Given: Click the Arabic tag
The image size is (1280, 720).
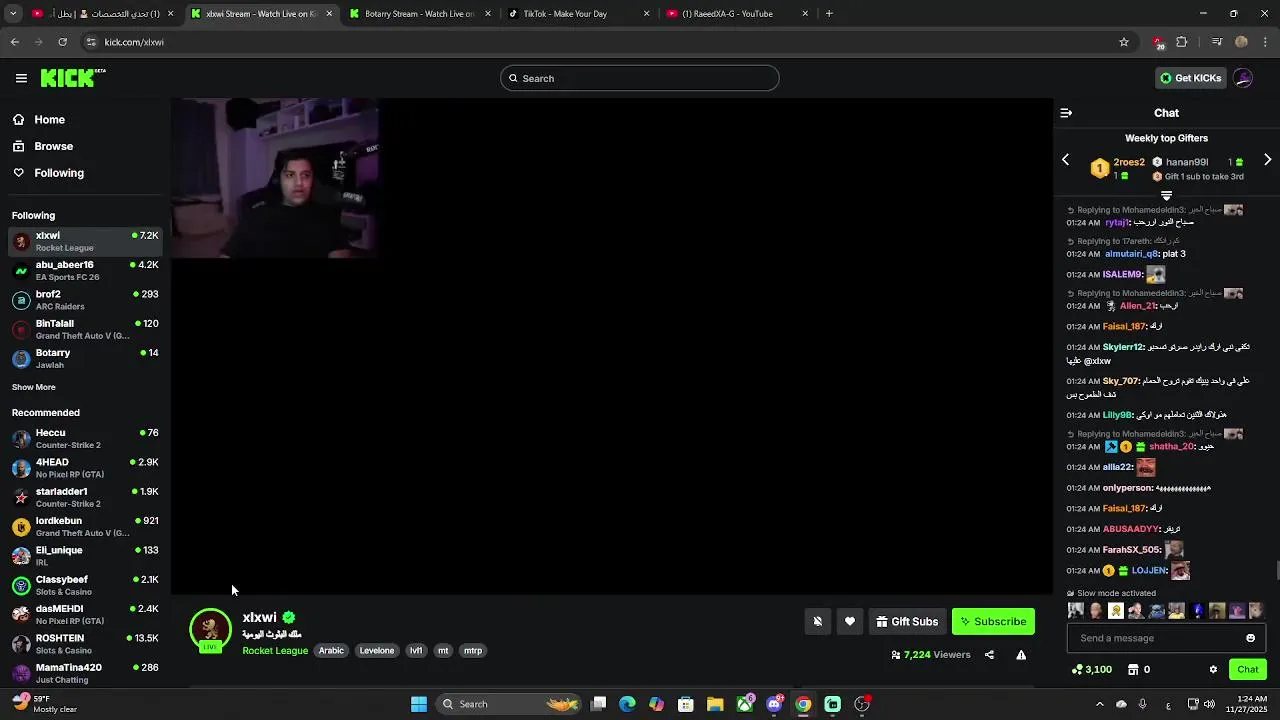Looking at the screenshot, I should [x=331, y=650].
